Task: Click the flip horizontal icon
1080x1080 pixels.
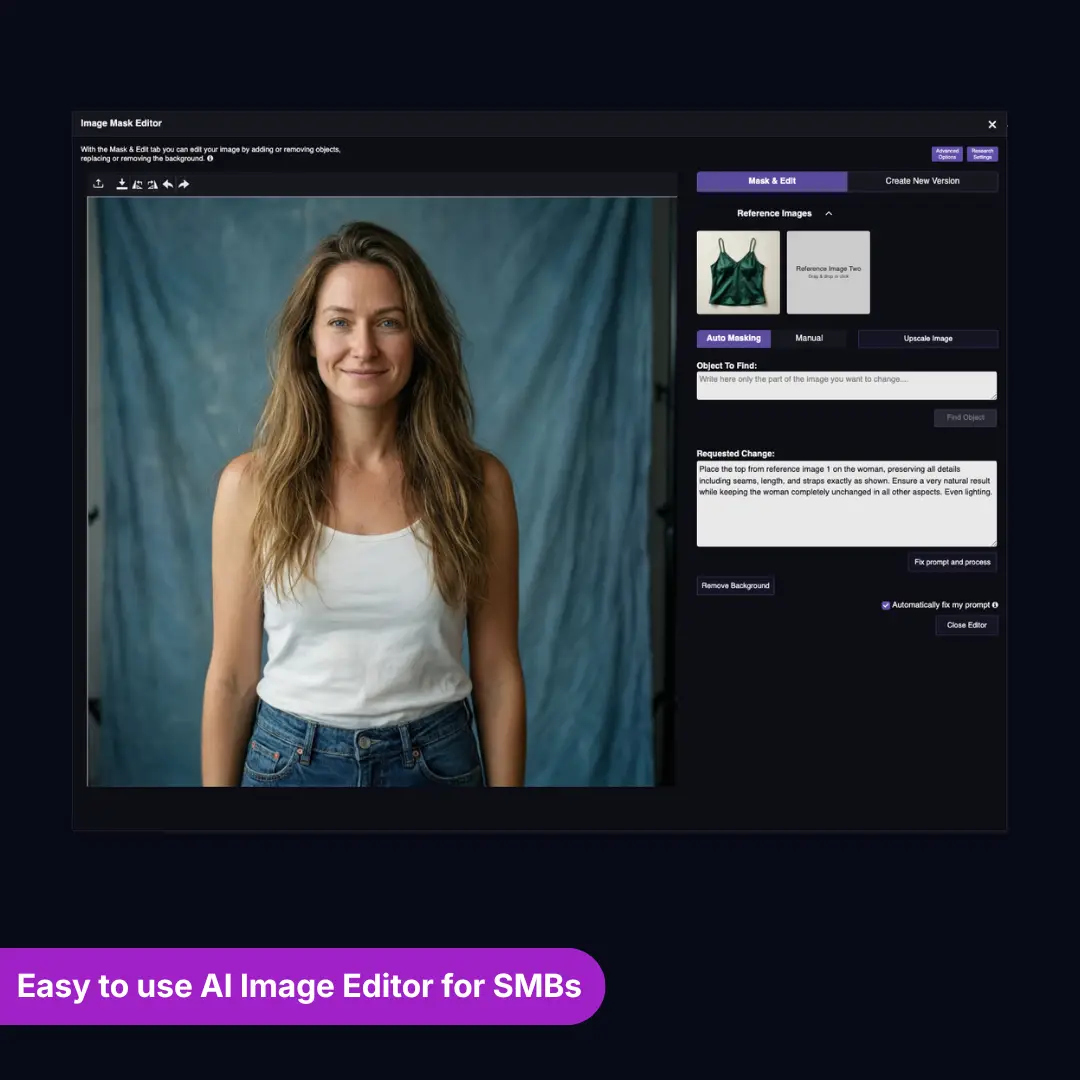Action: click(137, 184)
